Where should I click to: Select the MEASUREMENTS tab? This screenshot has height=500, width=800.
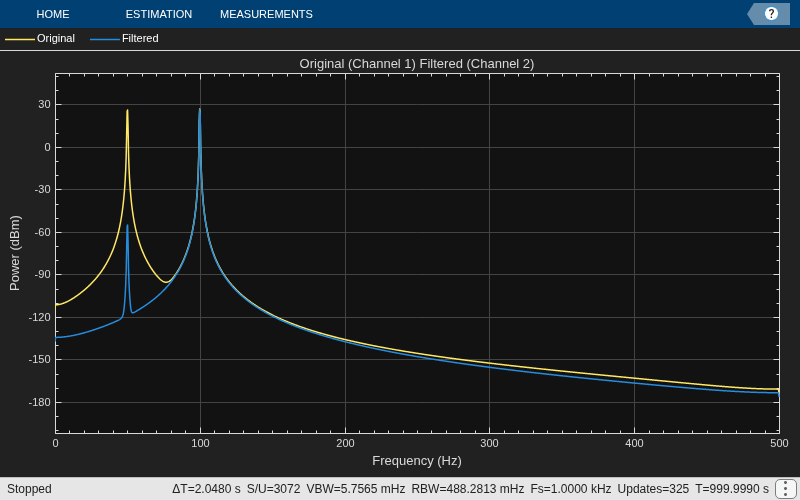click(266, 14)
